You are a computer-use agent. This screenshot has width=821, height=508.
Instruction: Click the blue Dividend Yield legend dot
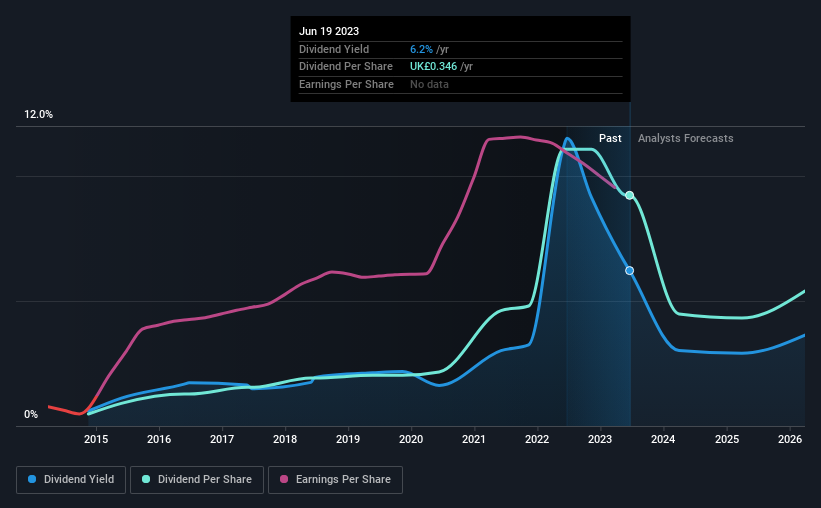(x=32, y=479)
